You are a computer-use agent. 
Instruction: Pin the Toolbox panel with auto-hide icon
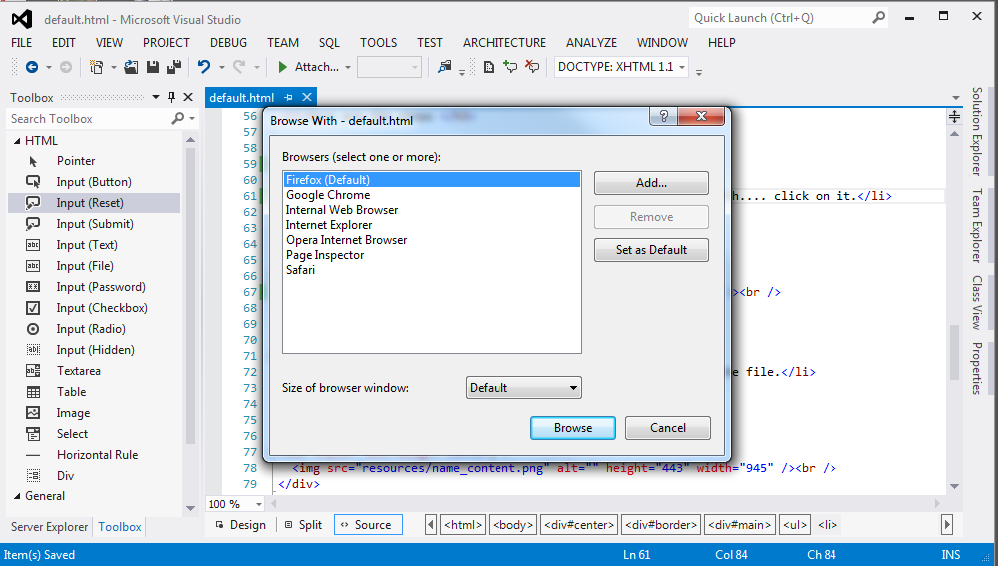click(x=171, y=97)
